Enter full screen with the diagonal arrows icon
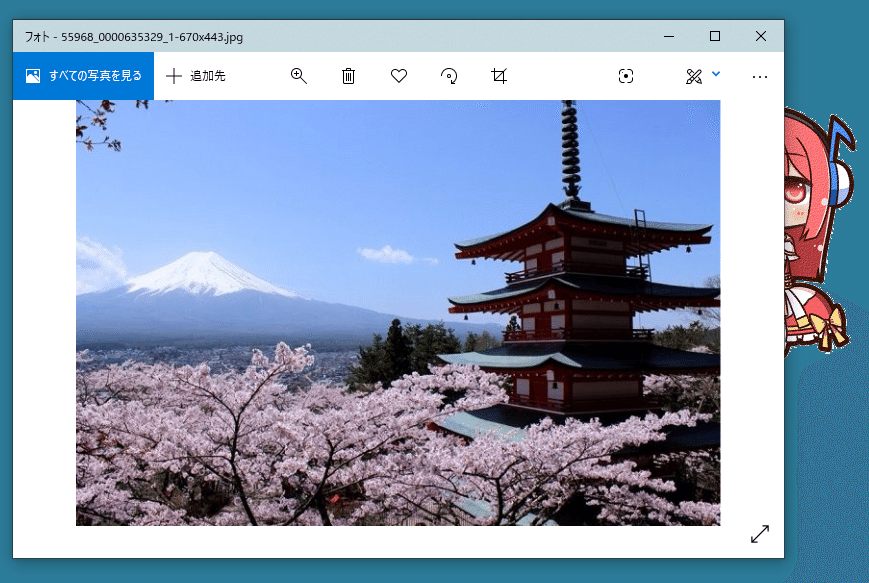This screenshot has width=869, height=583. pos(760,534)
